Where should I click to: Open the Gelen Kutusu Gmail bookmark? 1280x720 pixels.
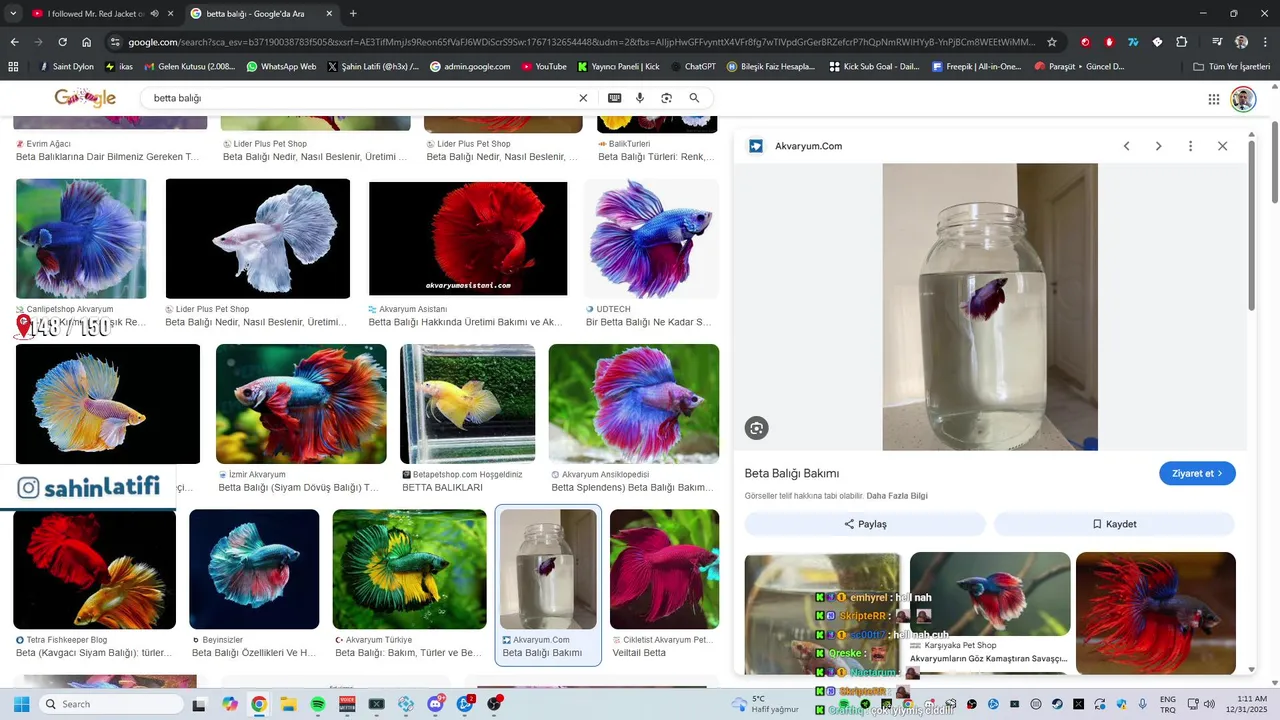(190, 67)
